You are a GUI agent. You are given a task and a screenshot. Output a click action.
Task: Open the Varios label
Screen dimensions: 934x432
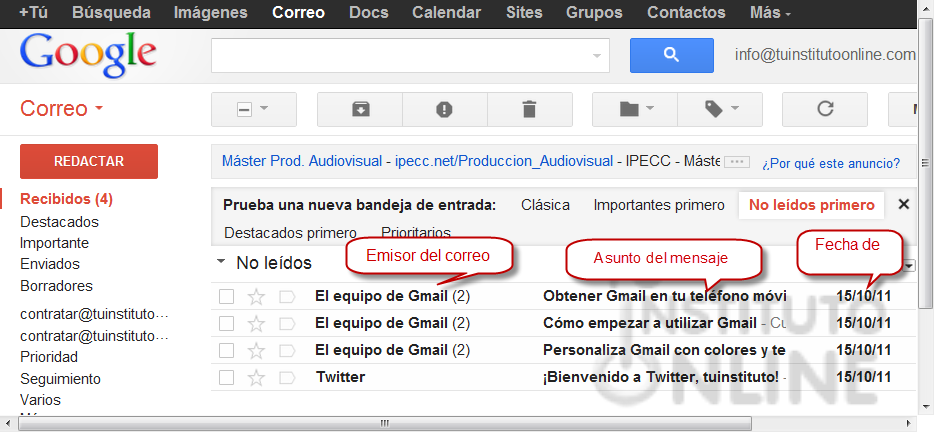point(41,400)
